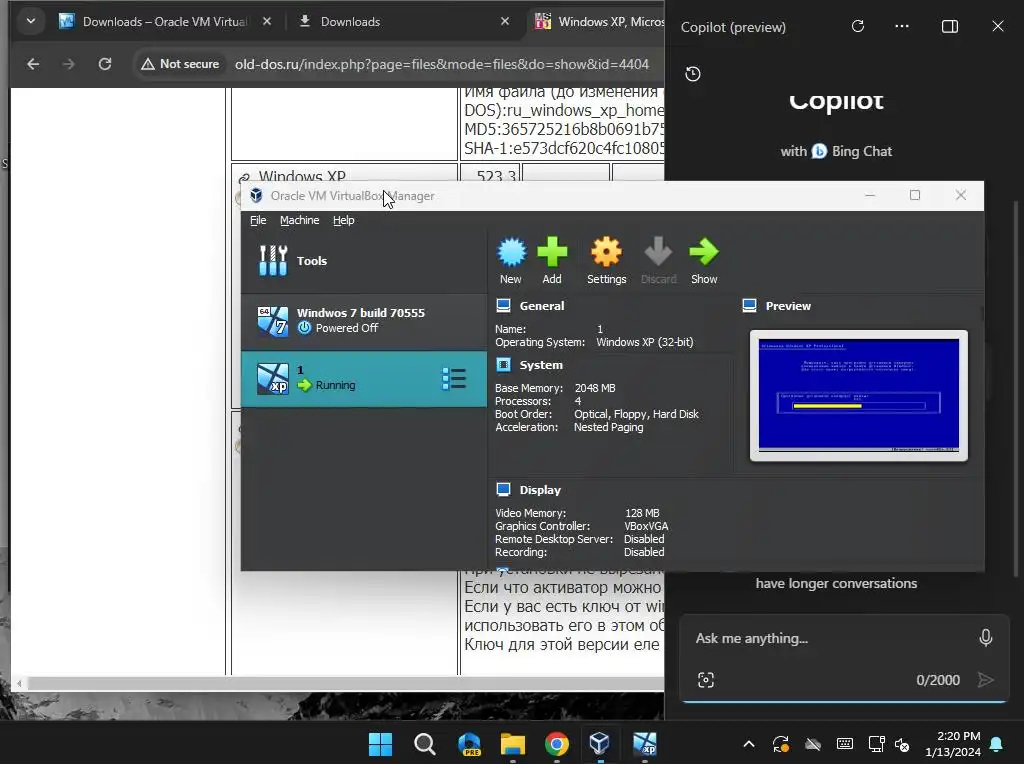Open notifications bell in taskbar

tap(997, 744)
